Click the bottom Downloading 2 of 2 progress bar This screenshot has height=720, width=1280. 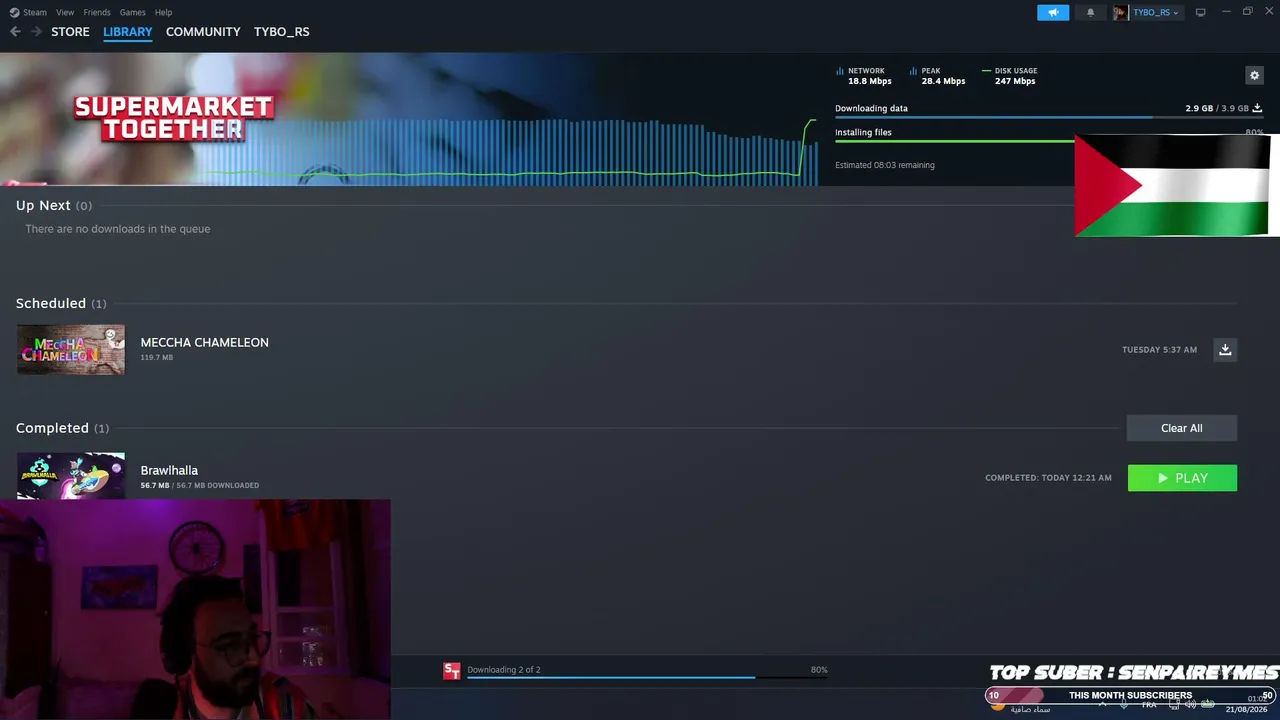647,678
